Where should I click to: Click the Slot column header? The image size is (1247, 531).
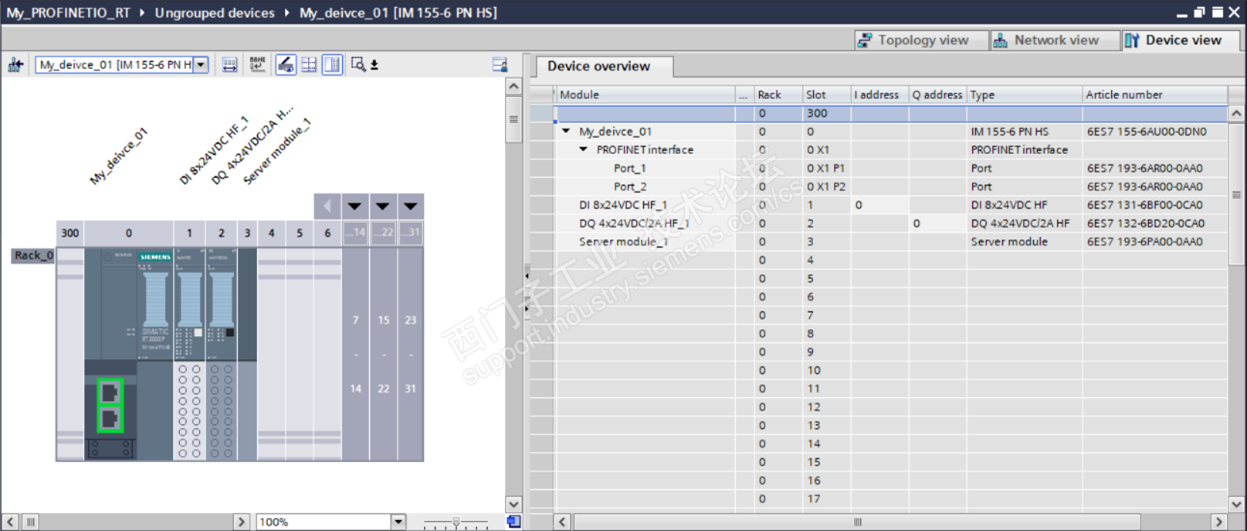[x=826, y=95]
